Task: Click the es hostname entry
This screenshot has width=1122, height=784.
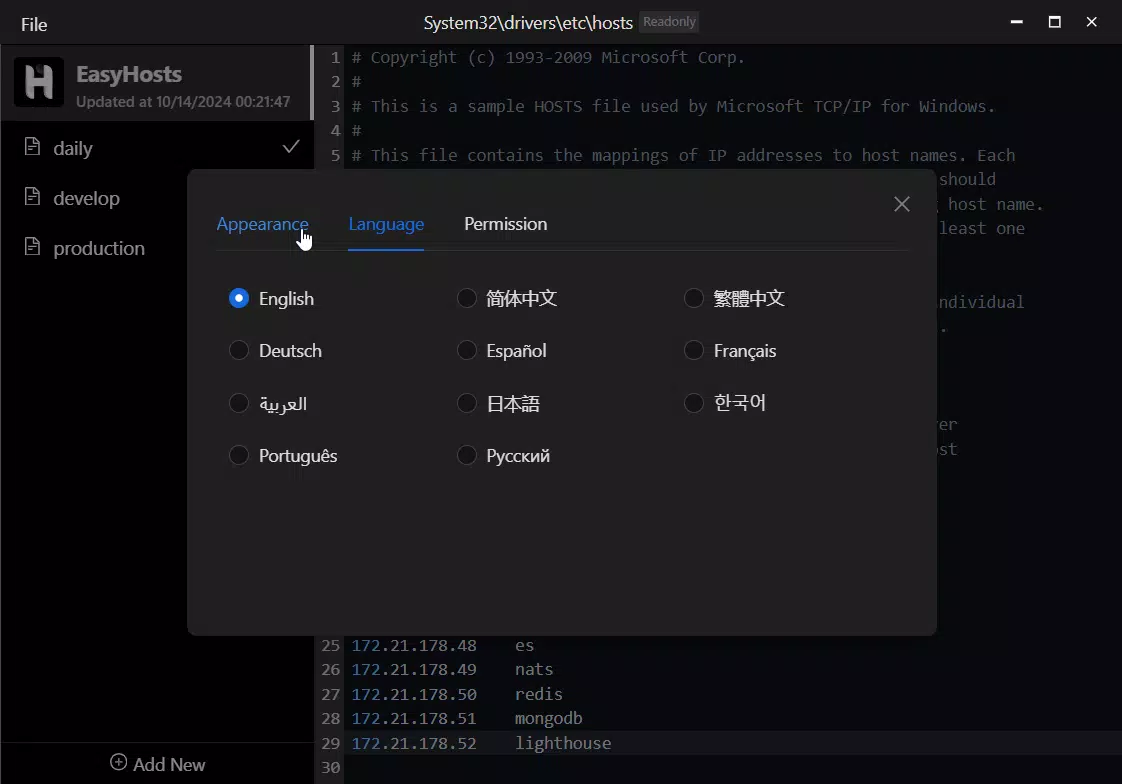Action: tap(525, 645)
